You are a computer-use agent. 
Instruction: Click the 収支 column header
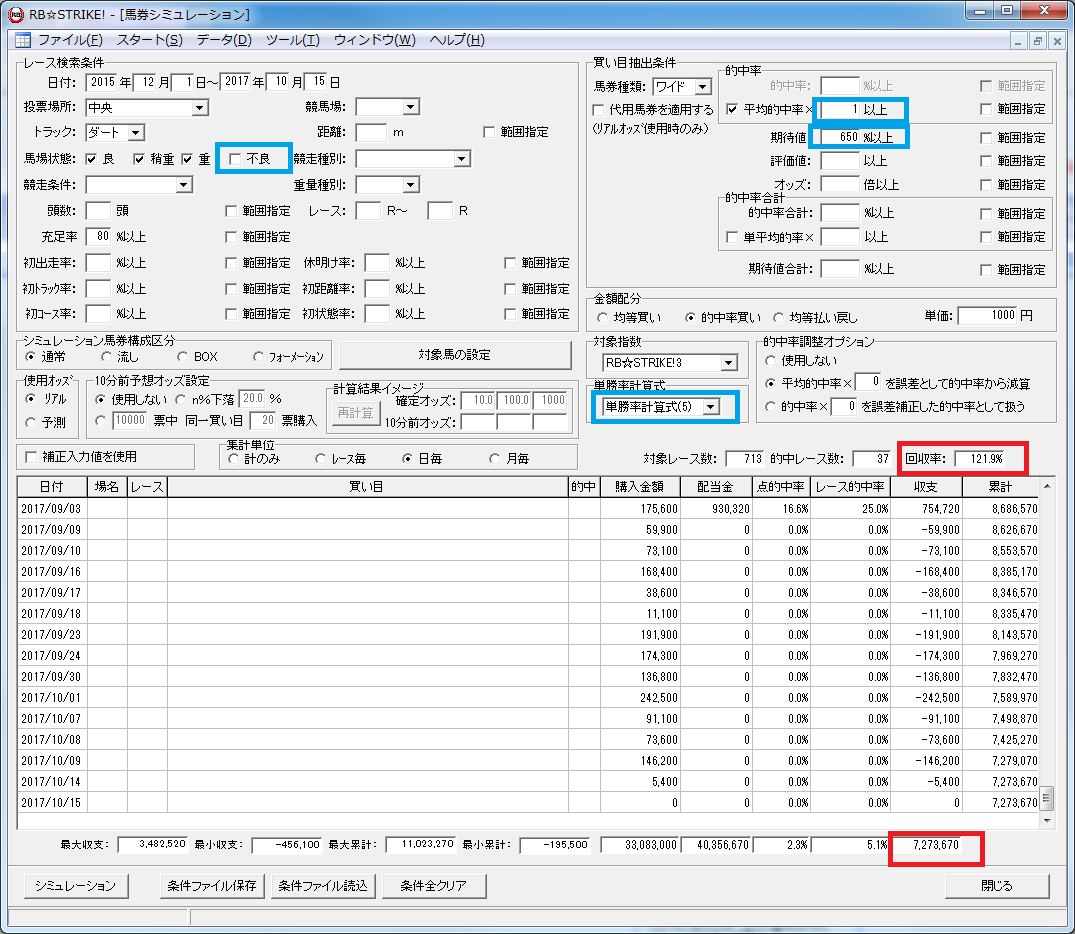pos(926,487)
